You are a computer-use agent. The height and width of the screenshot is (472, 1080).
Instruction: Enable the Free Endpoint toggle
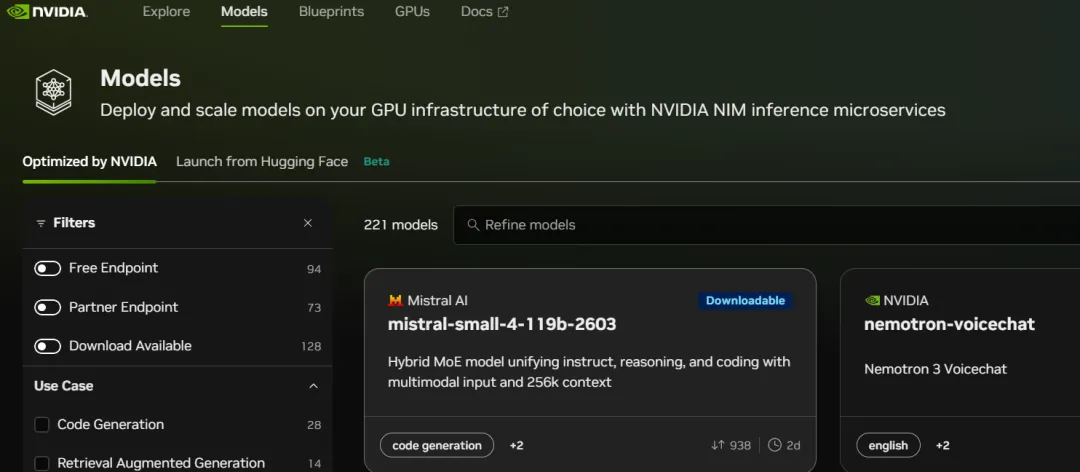48,268
